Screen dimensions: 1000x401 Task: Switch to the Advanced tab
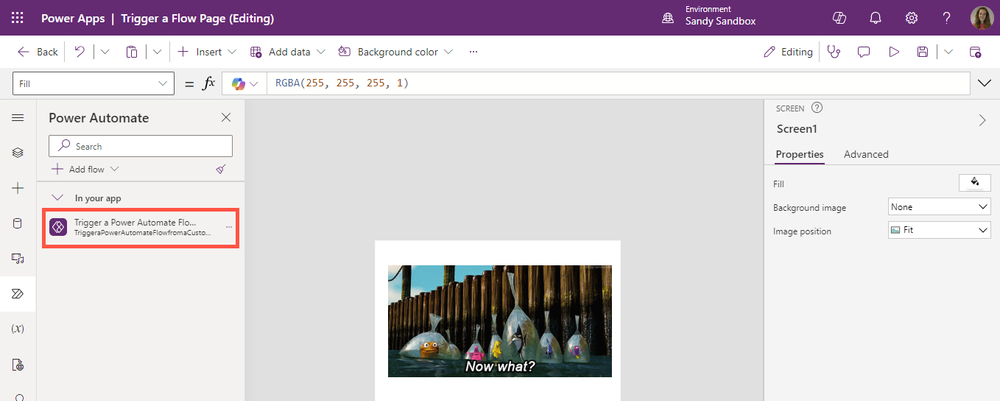click(865, 154)
